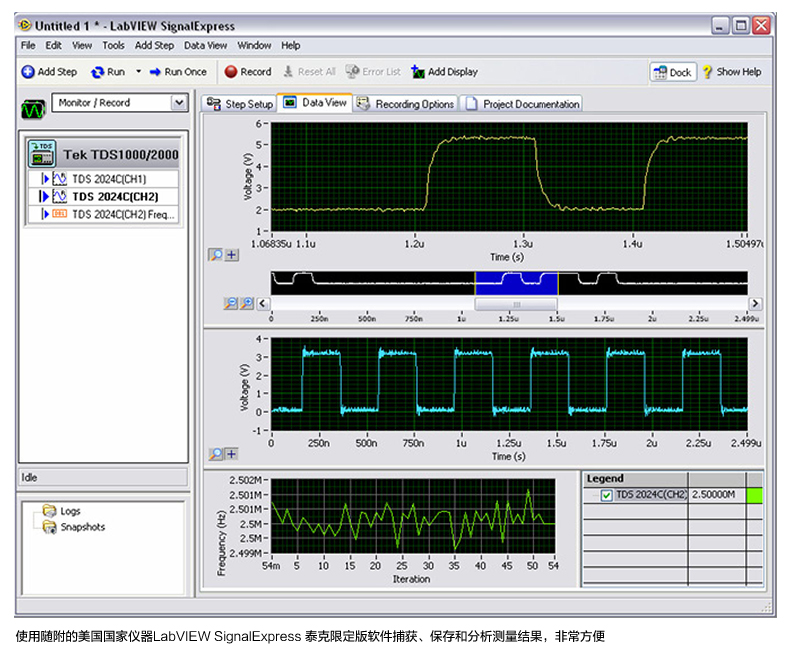790x649 pixels.
Task: Click the CH2 Freq numeric output icon
Action: click(x=59, y=214)
